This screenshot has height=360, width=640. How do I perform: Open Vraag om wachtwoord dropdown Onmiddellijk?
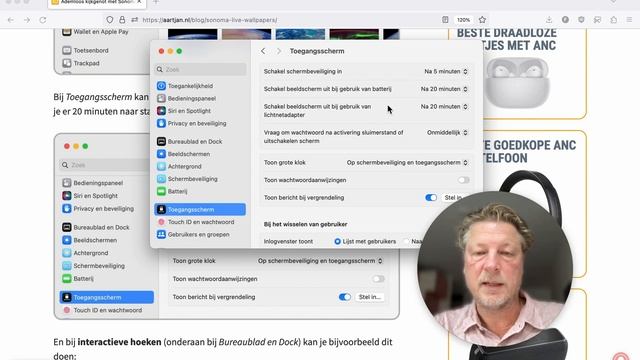(447, 133)
